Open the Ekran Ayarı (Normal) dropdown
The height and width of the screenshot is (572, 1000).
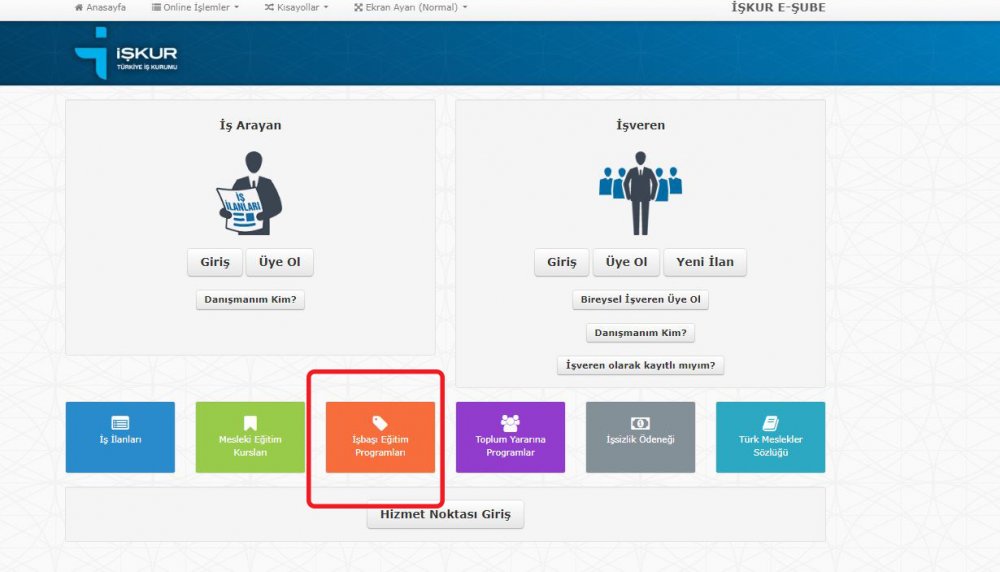tap(411, 8)
